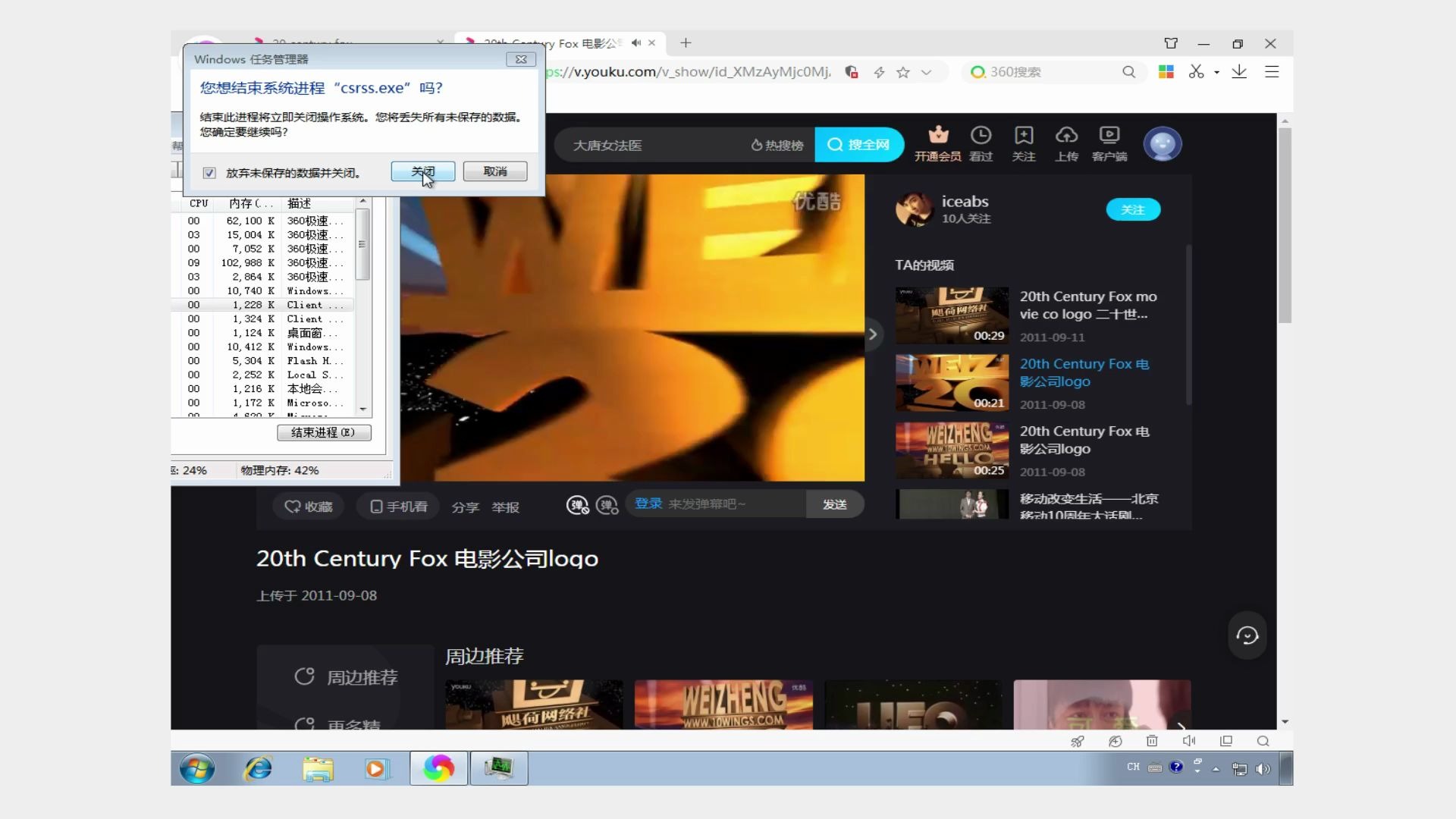Click 发送 to send danmaku
1456x819 pixels.
pyautogui.click(x=835, y=504)
